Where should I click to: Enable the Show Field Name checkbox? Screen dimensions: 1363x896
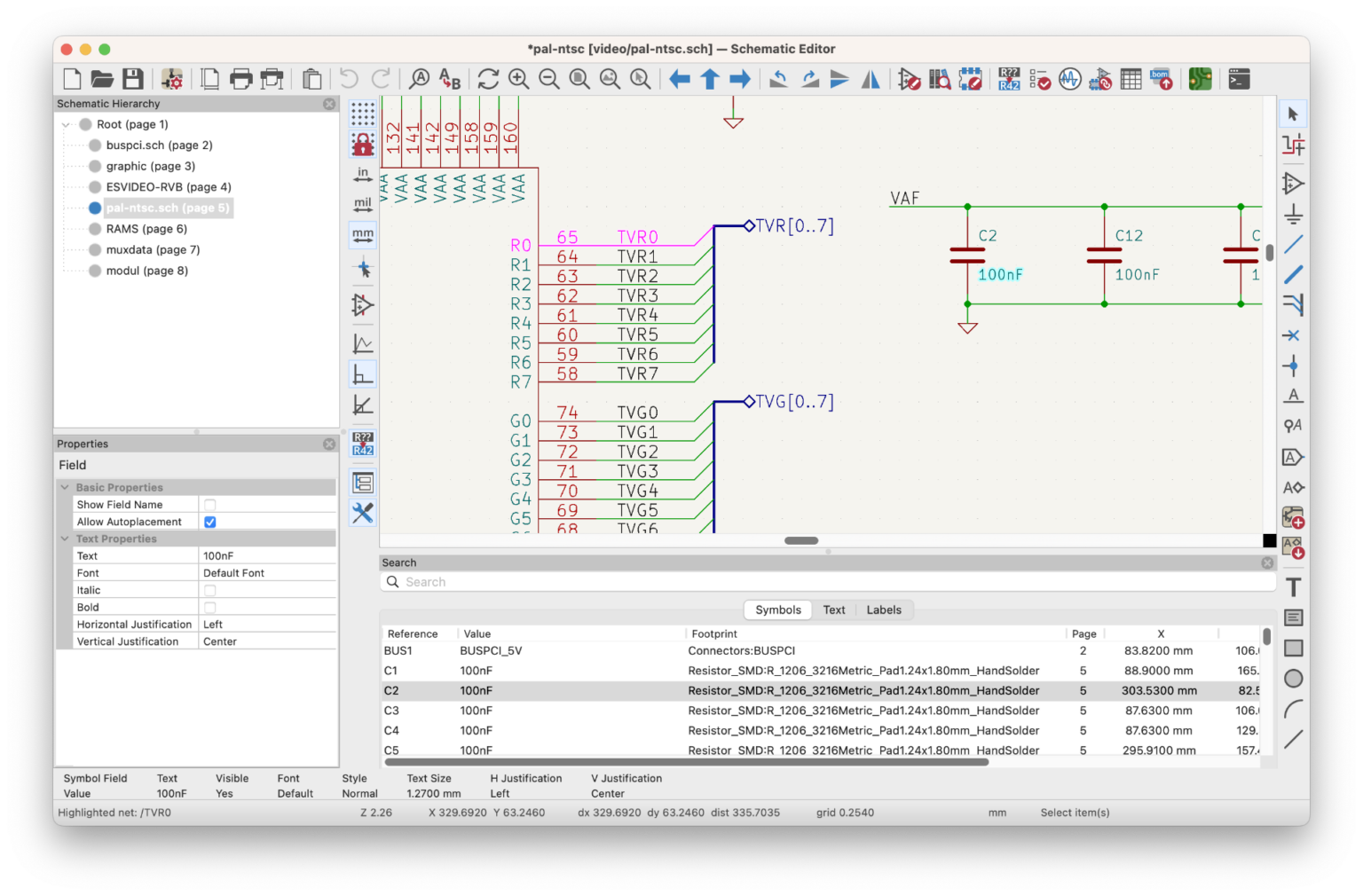[x=209, y=504]
